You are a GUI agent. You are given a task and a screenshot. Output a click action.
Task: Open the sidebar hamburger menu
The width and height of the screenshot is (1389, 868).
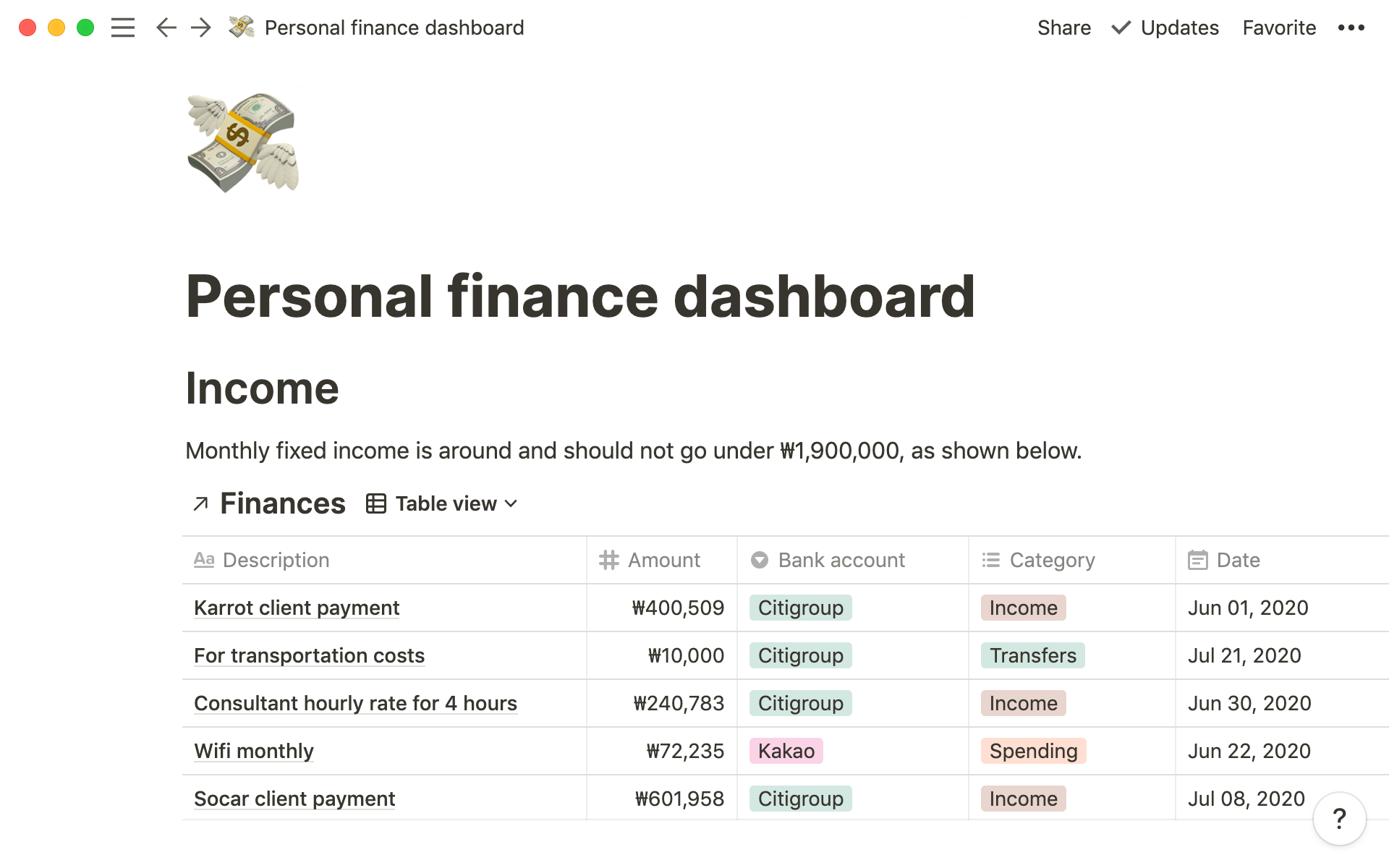(x=123, y=27)
